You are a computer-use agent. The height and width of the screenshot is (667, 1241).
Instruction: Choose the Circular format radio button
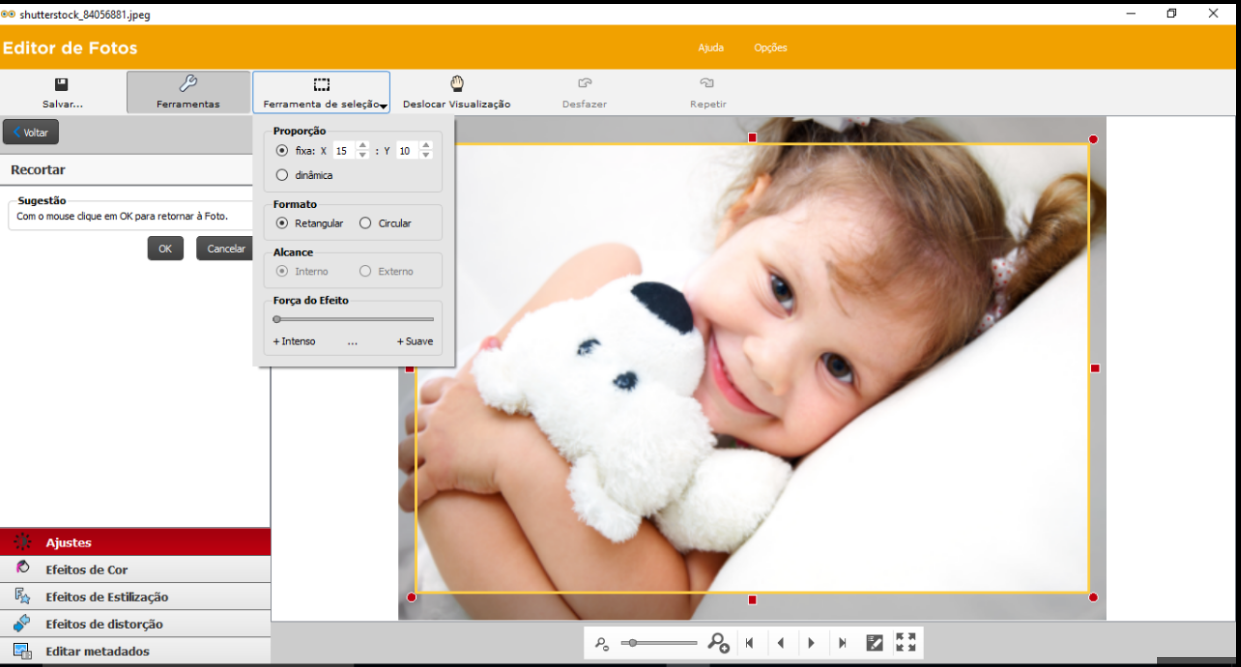point(365,223)
